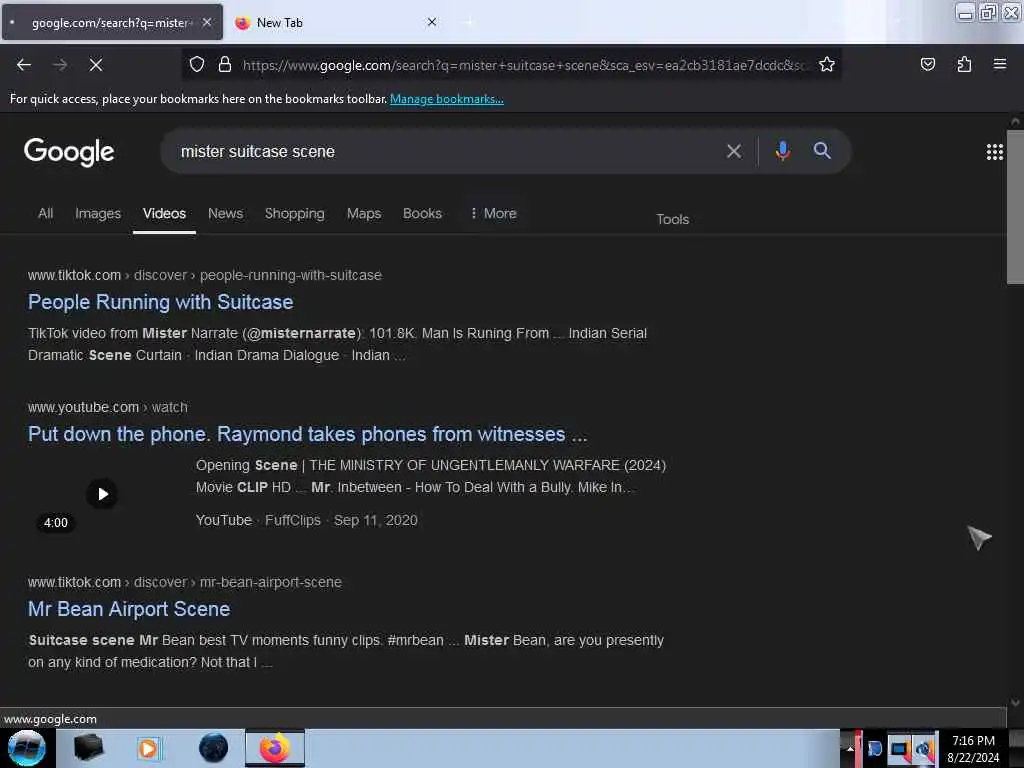Select the All search tab

[x=45, y=214]
